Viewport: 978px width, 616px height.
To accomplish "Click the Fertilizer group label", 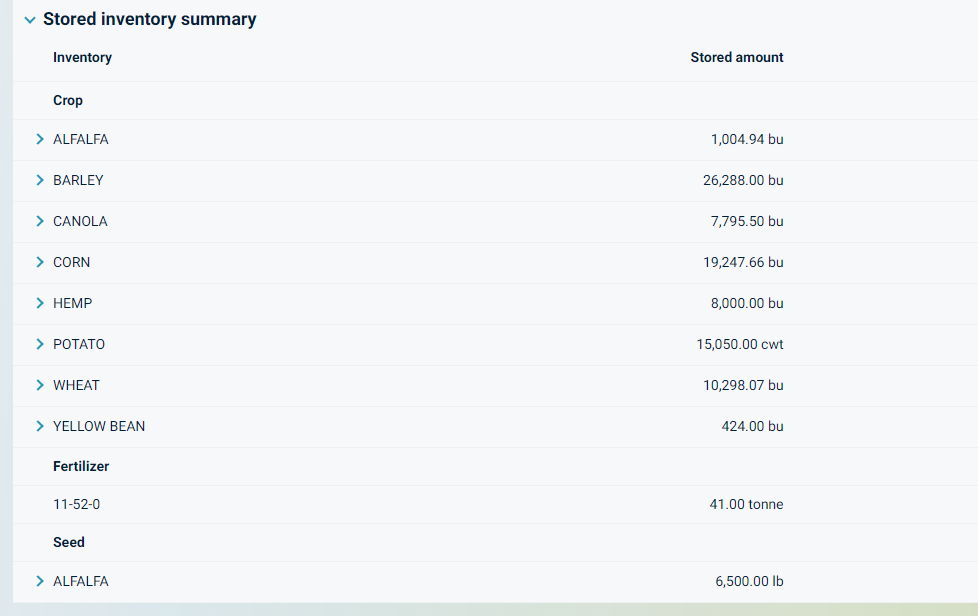I will 81,467.
